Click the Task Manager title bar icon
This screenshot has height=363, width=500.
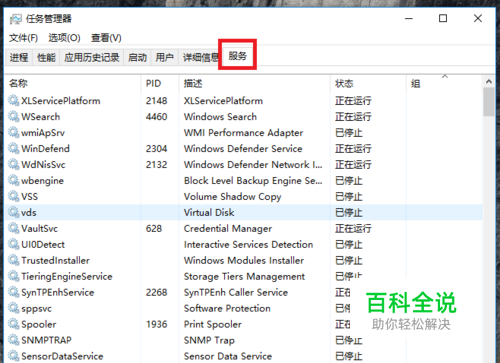pos(16,19)
